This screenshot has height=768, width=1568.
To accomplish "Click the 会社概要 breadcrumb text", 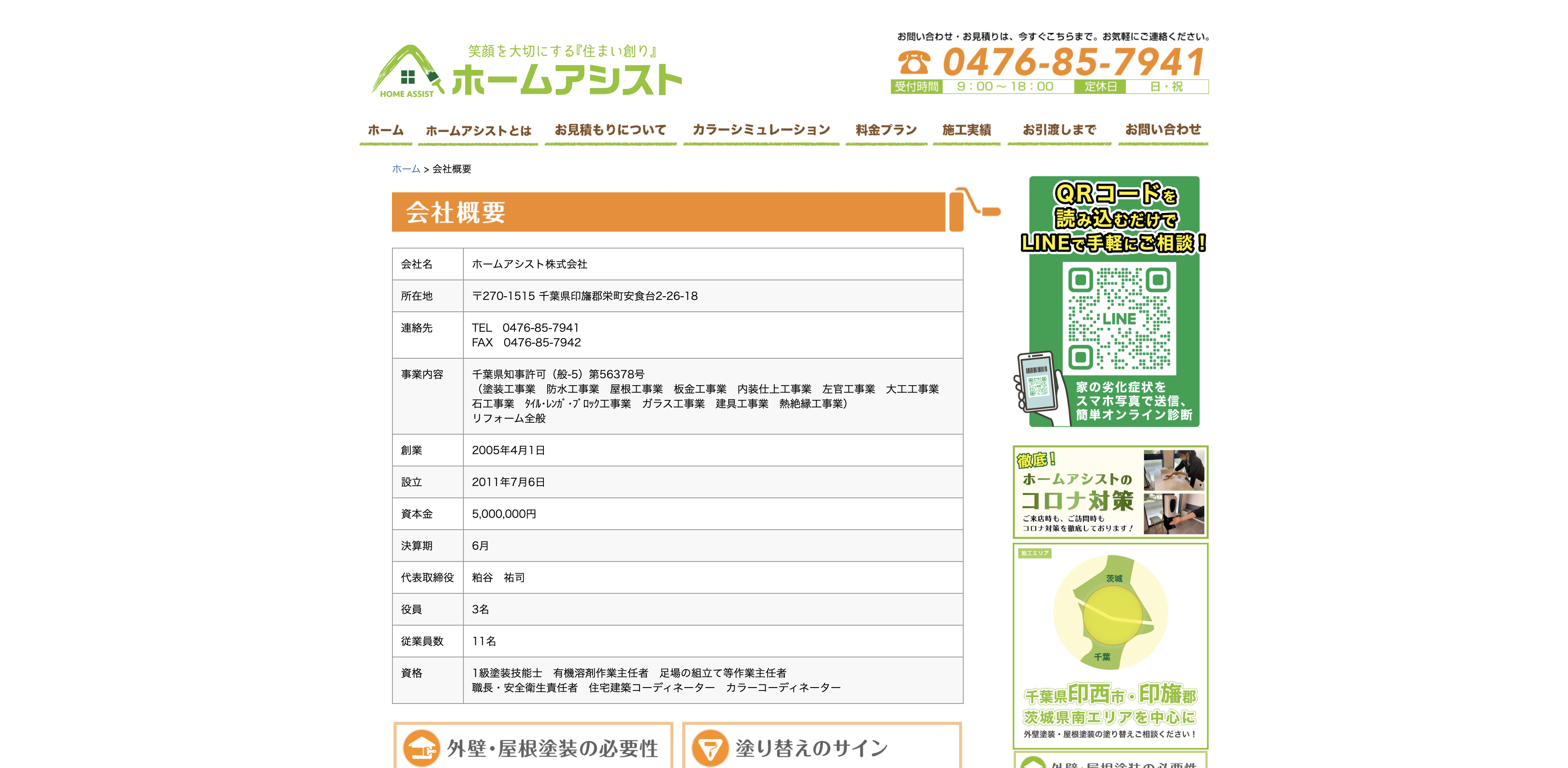I will pyautogui.click(x=452, y=169).
